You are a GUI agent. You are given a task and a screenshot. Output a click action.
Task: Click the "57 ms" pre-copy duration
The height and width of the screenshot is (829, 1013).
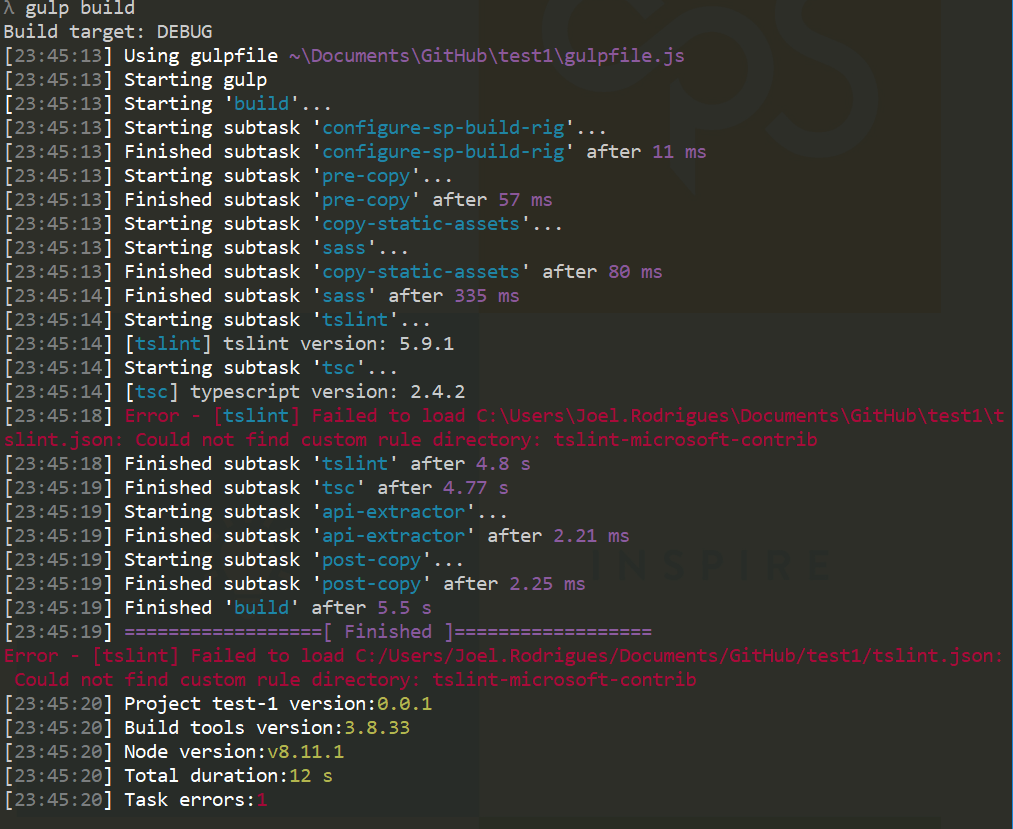524,200
